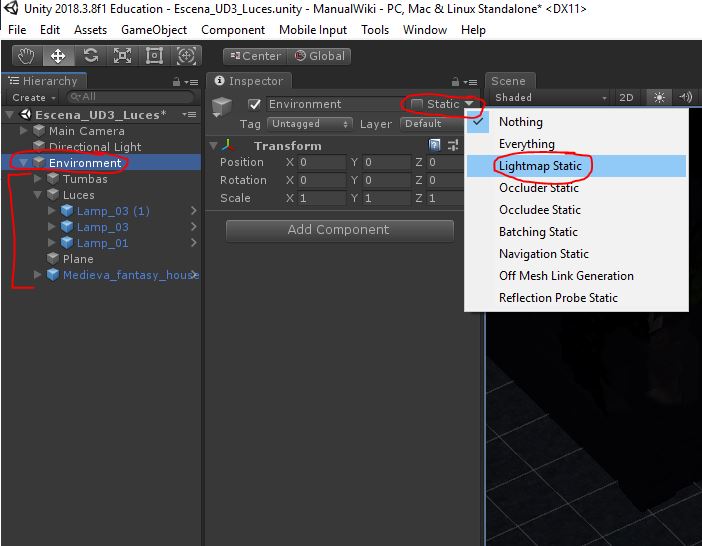The image size is (702, 546).
Task: Open the Static flags dropdown arrow
Action: pos(469,103)
